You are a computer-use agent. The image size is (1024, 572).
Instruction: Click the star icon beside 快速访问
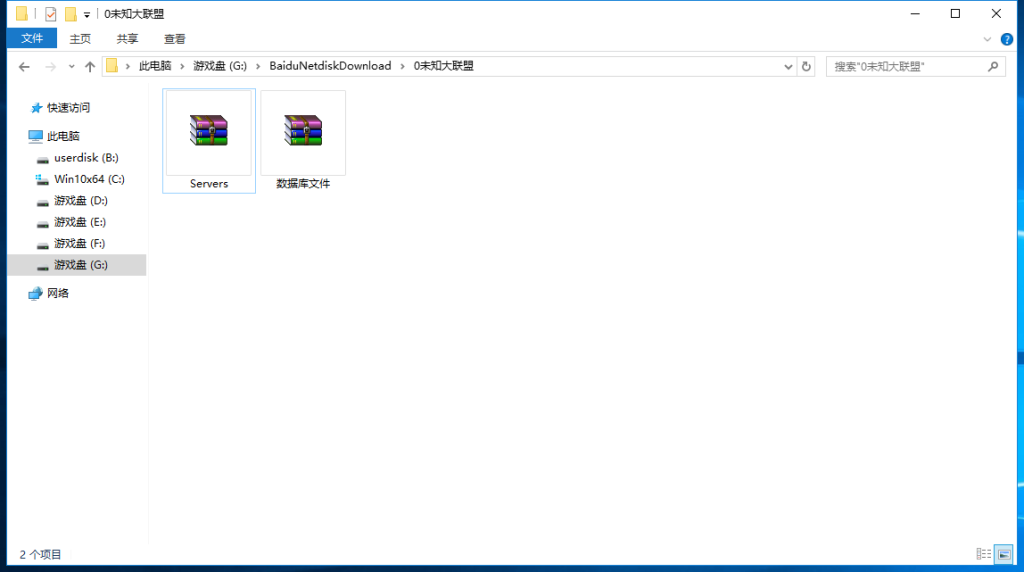pyautogui.click(x=37, y=108)
